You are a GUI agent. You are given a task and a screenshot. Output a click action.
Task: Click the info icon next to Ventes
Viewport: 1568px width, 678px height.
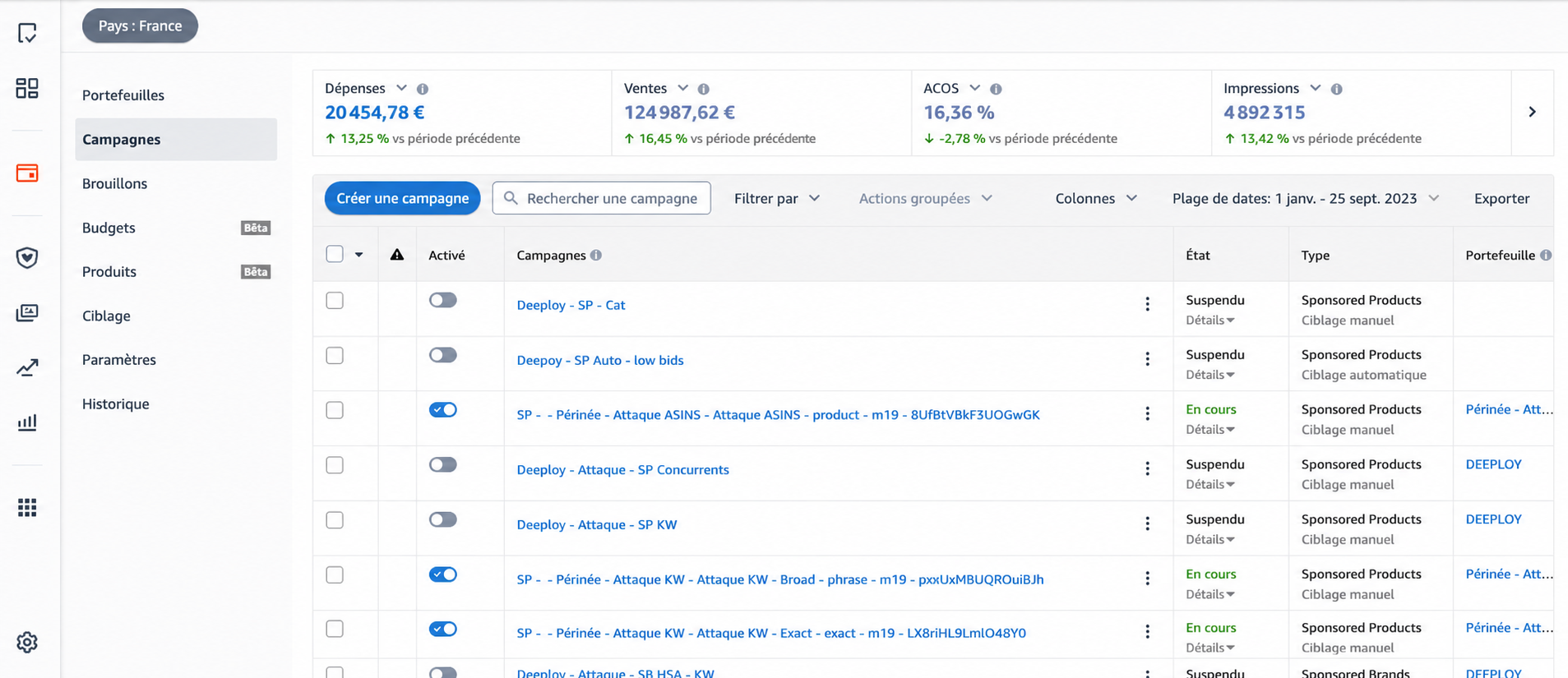704,89
